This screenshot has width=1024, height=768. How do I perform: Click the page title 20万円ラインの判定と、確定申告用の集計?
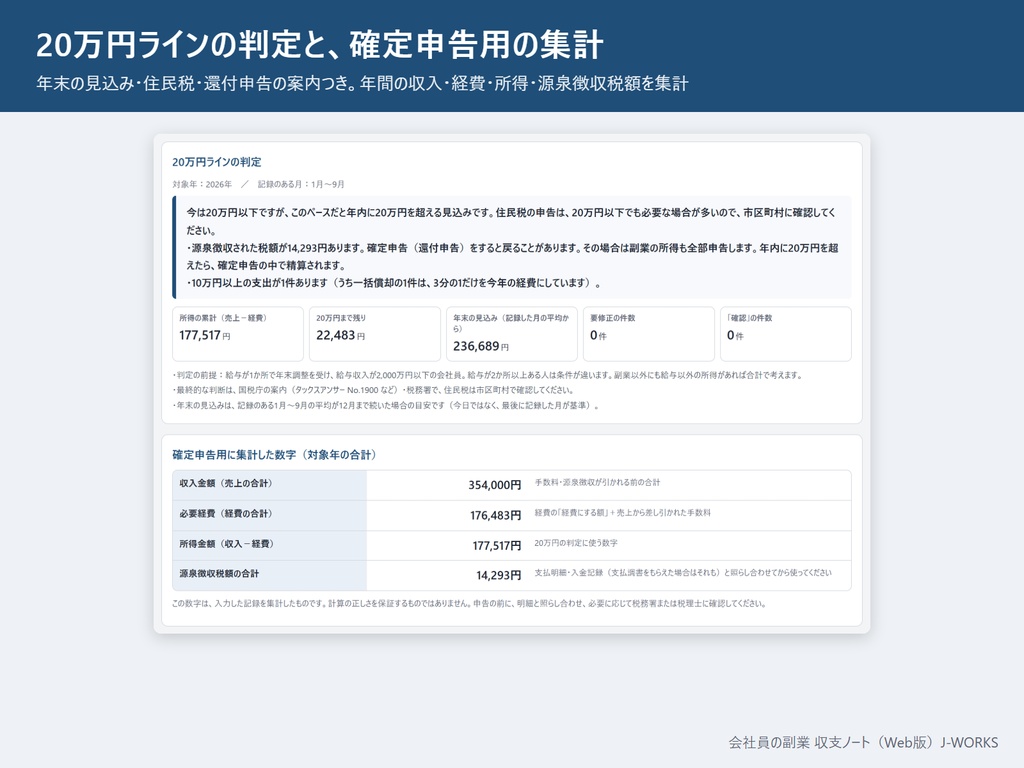pyautogui.click(x=319, y=44)
